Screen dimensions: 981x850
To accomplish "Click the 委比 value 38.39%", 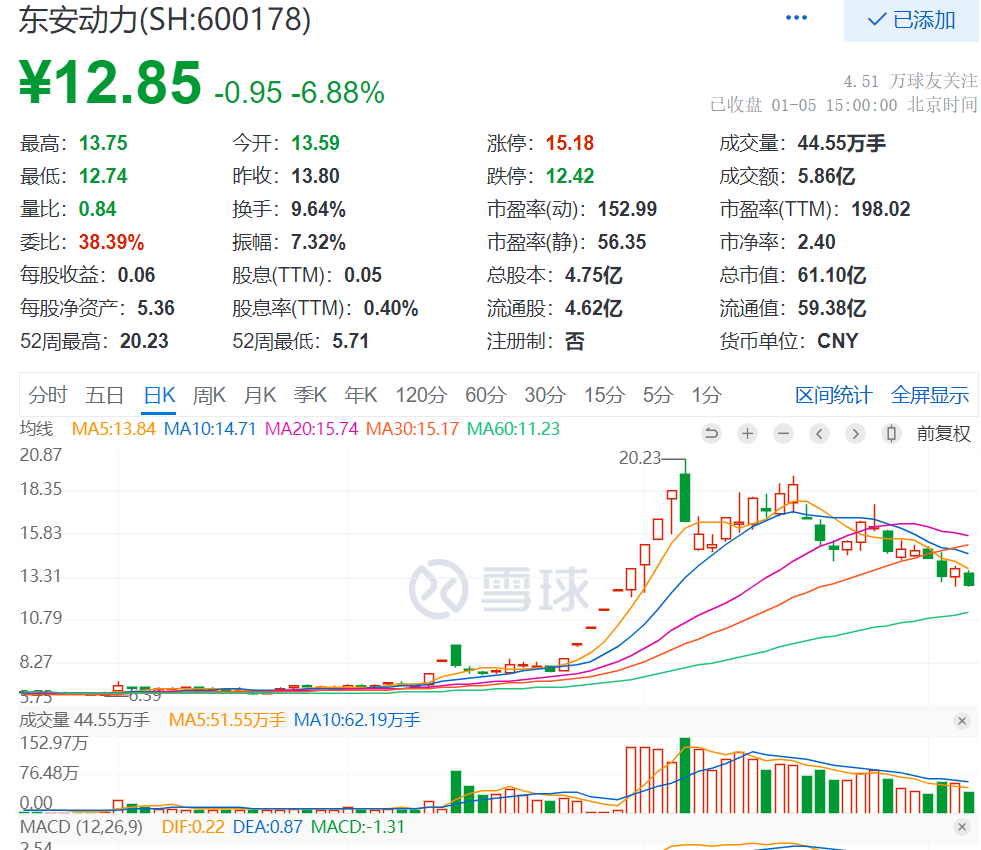I will [111, 243].
